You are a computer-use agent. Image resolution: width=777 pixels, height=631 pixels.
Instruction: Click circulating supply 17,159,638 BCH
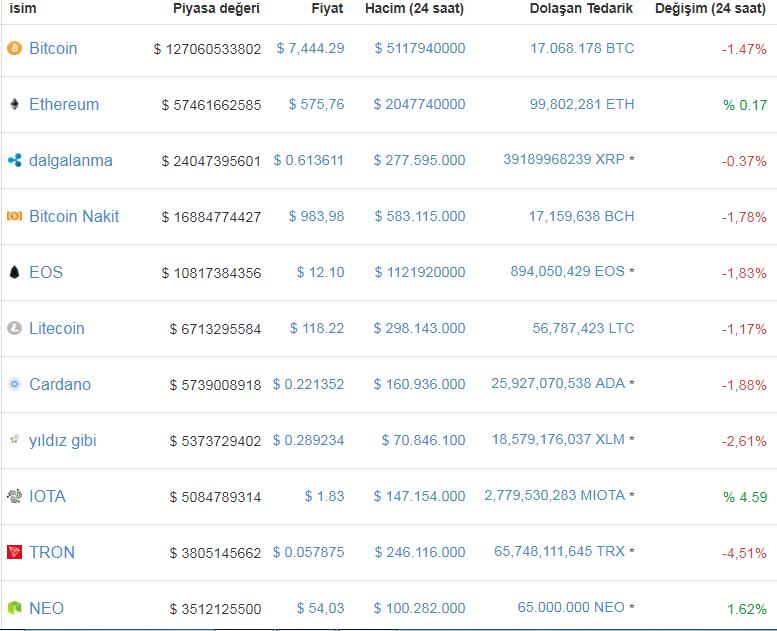(581, 216)
